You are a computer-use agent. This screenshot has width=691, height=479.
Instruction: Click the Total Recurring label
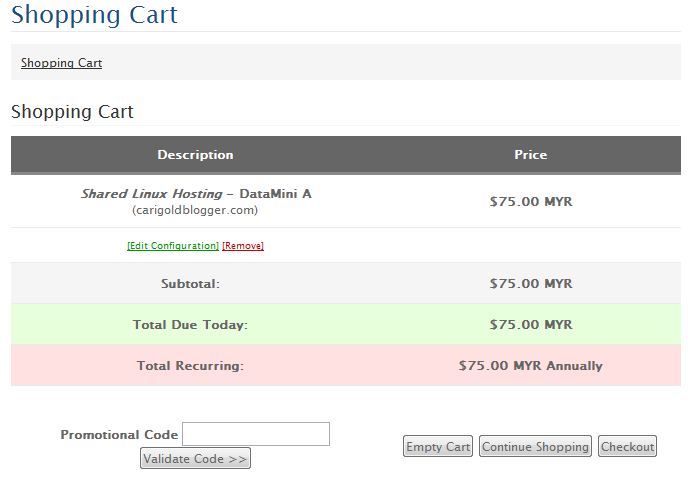coord(190,366)
